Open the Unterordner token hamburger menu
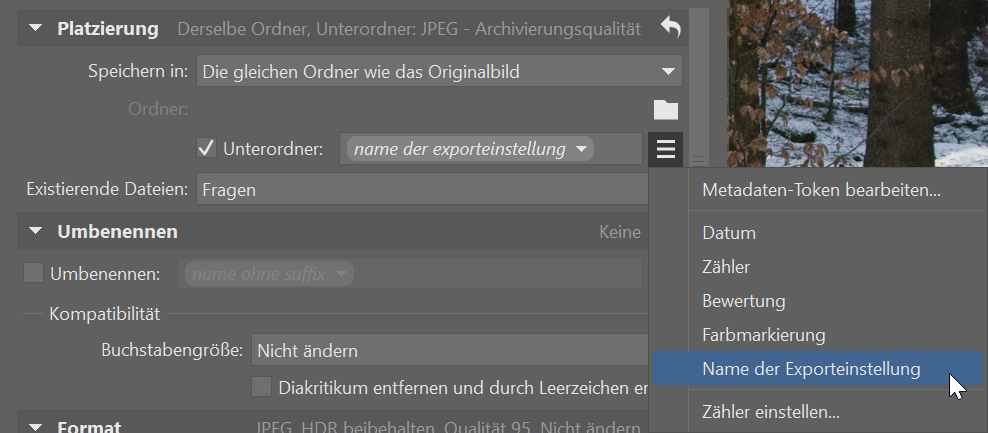This screenshot has width=988, height=433. point(665,149)
